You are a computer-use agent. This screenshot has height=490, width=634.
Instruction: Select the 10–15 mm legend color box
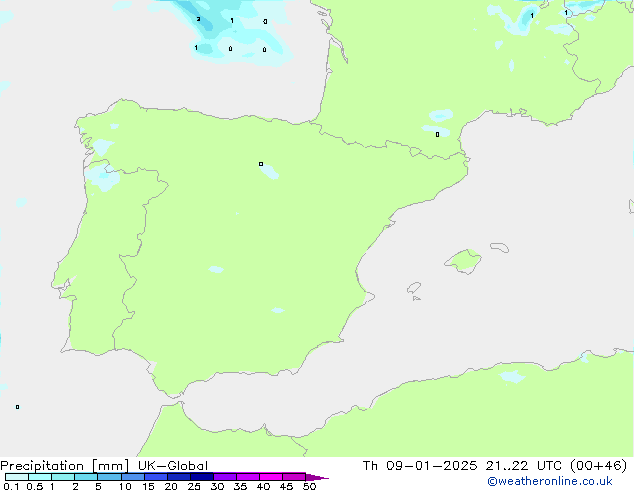133,477
